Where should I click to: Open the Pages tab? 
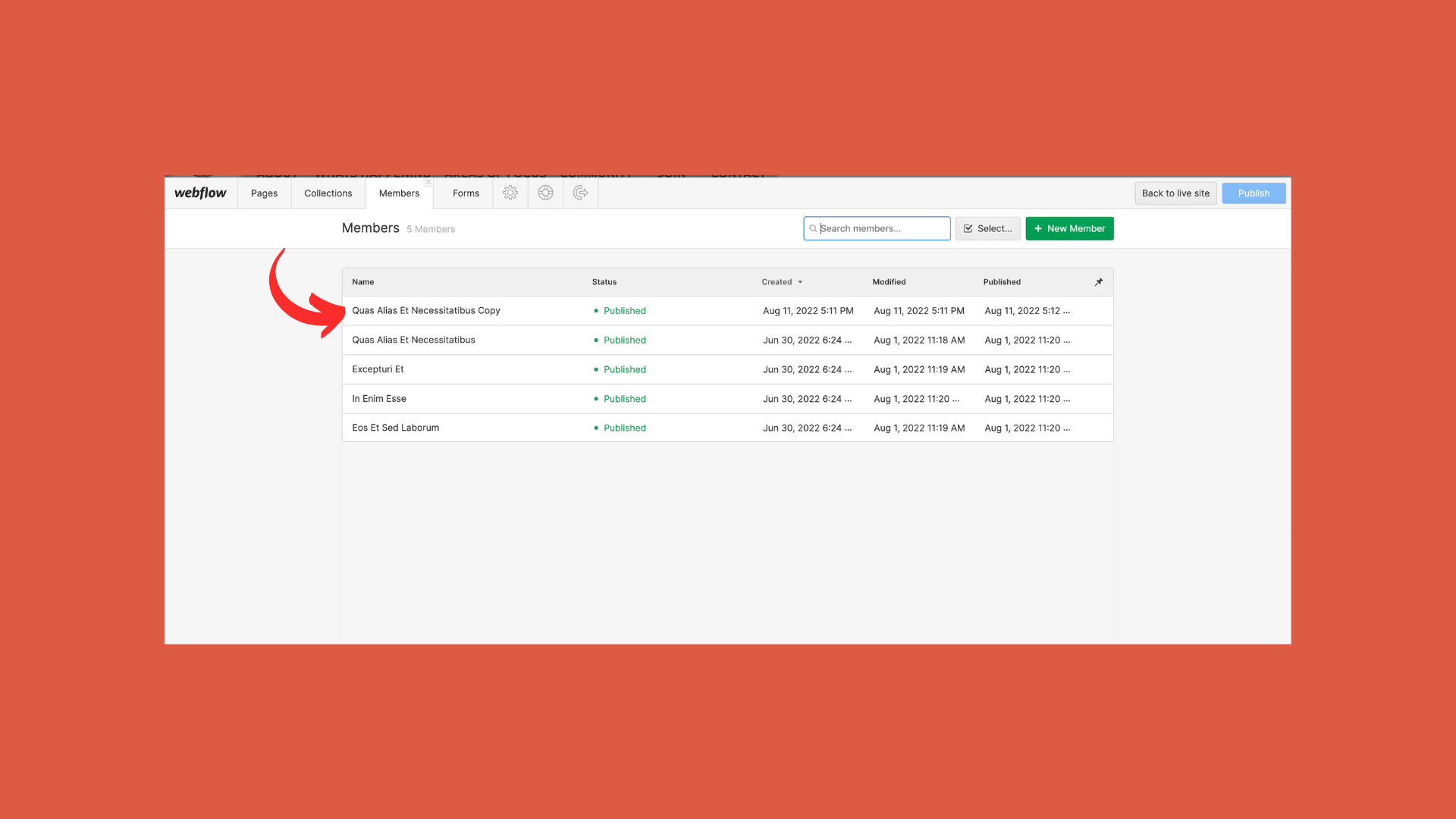click(x=264, y=193)
